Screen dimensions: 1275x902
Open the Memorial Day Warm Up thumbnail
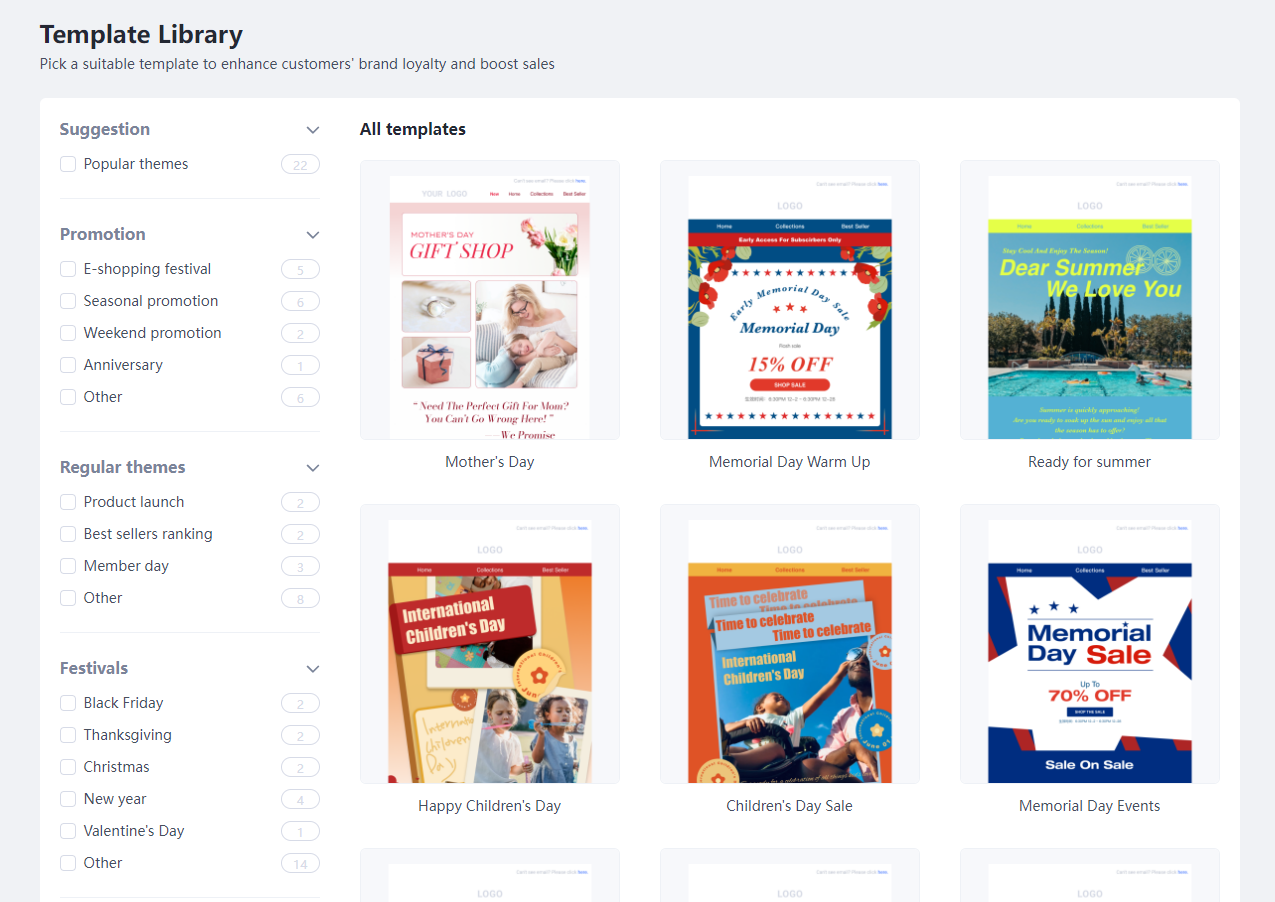point(790,300)
